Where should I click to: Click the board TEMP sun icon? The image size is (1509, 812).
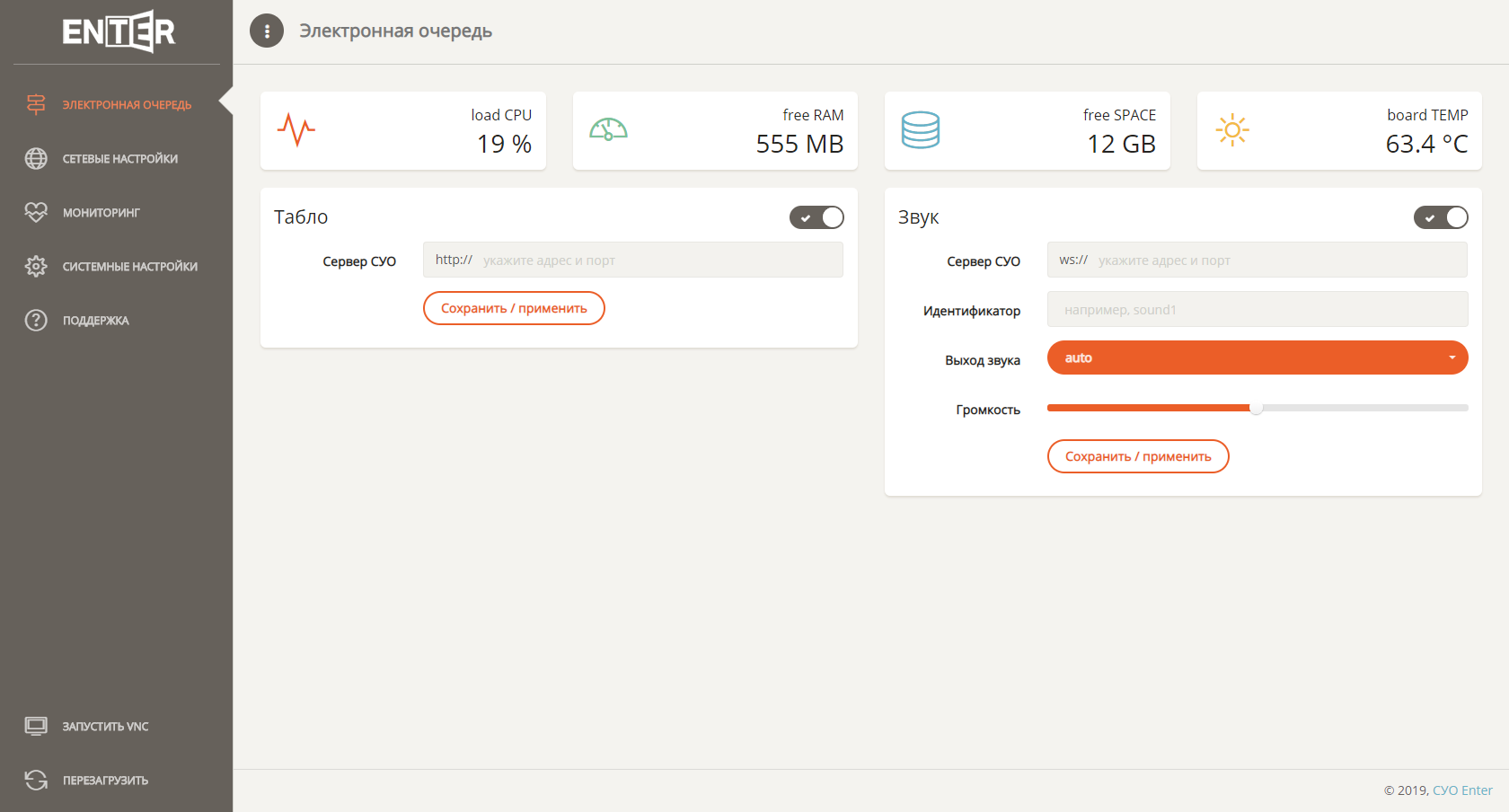[x=1232, y=130]
